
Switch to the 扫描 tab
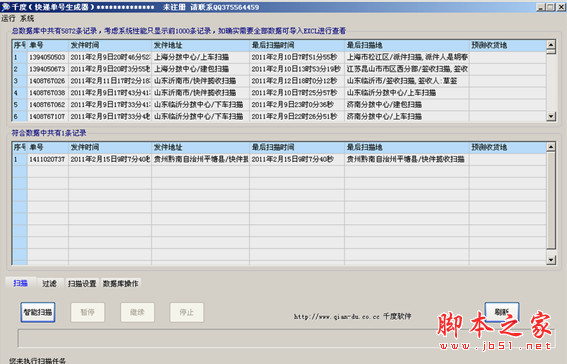[x=21, y=283]
